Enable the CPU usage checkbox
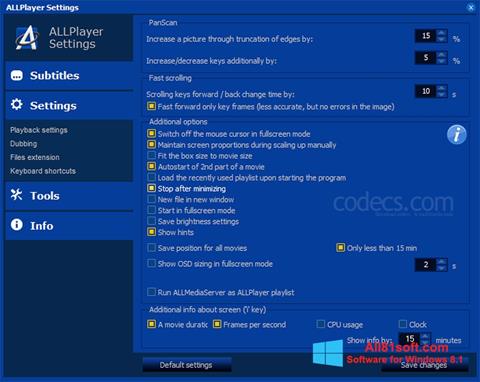This screenshot has width=480, height=382. pyautogui.click(x=320, y=324)
